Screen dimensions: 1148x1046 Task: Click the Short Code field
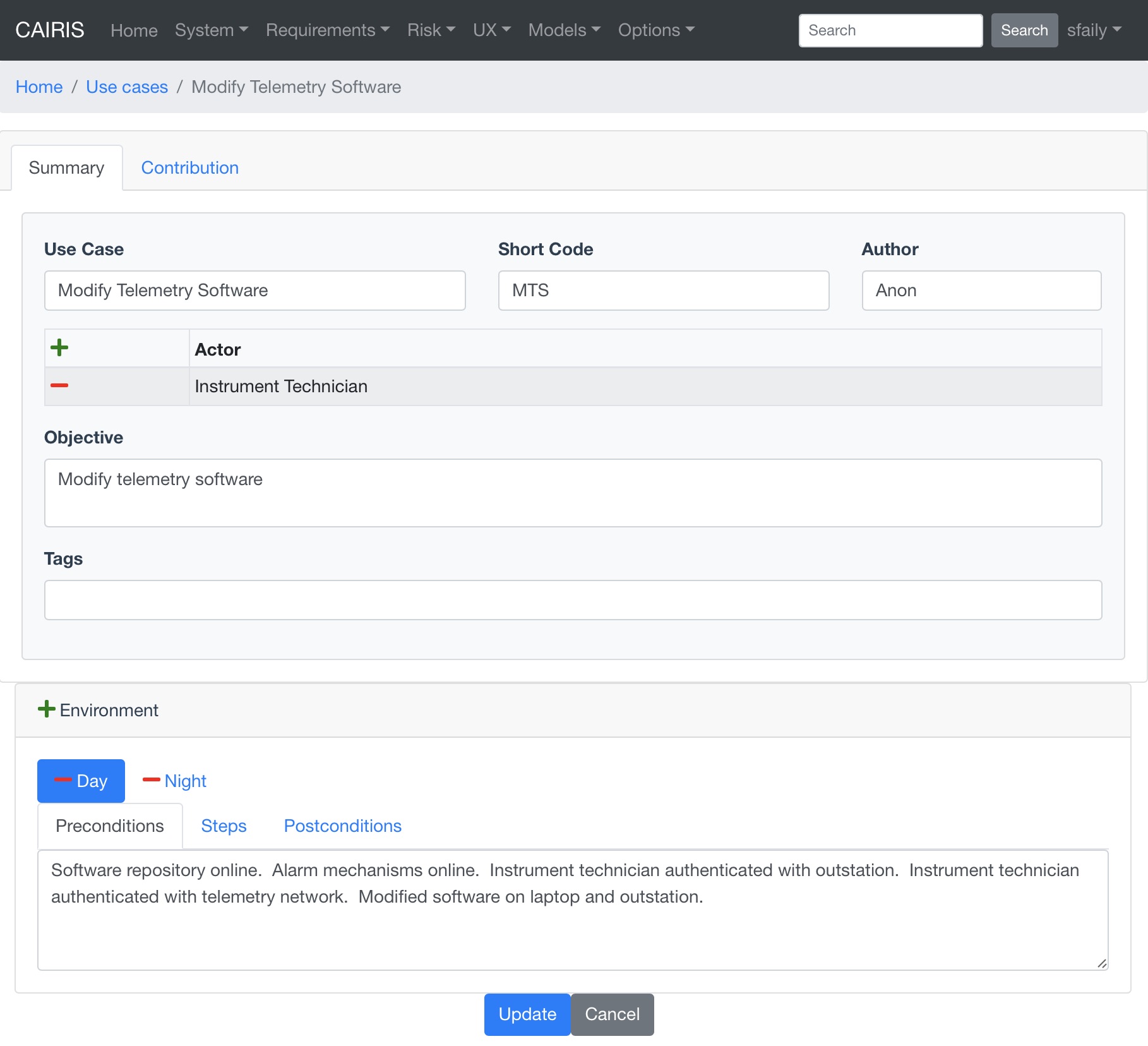click(664, 291)
